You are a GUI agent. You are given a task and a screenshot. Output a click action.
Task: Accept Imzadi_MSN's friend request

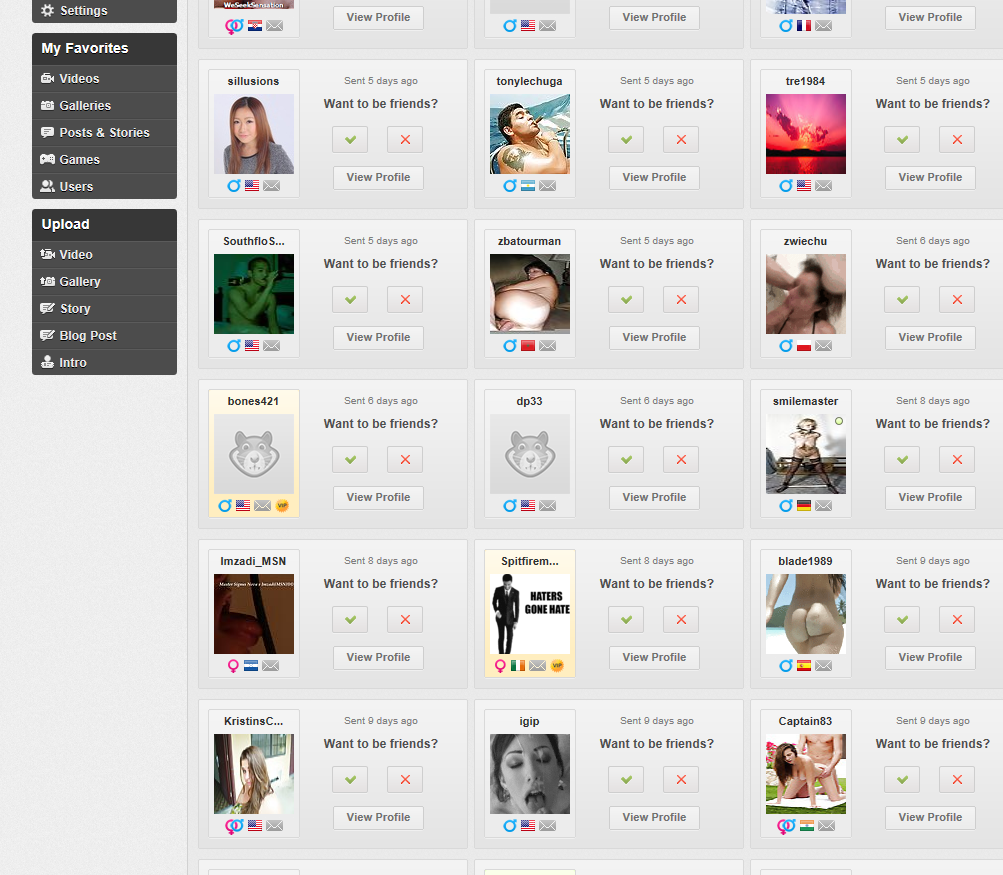click(350, 619)
